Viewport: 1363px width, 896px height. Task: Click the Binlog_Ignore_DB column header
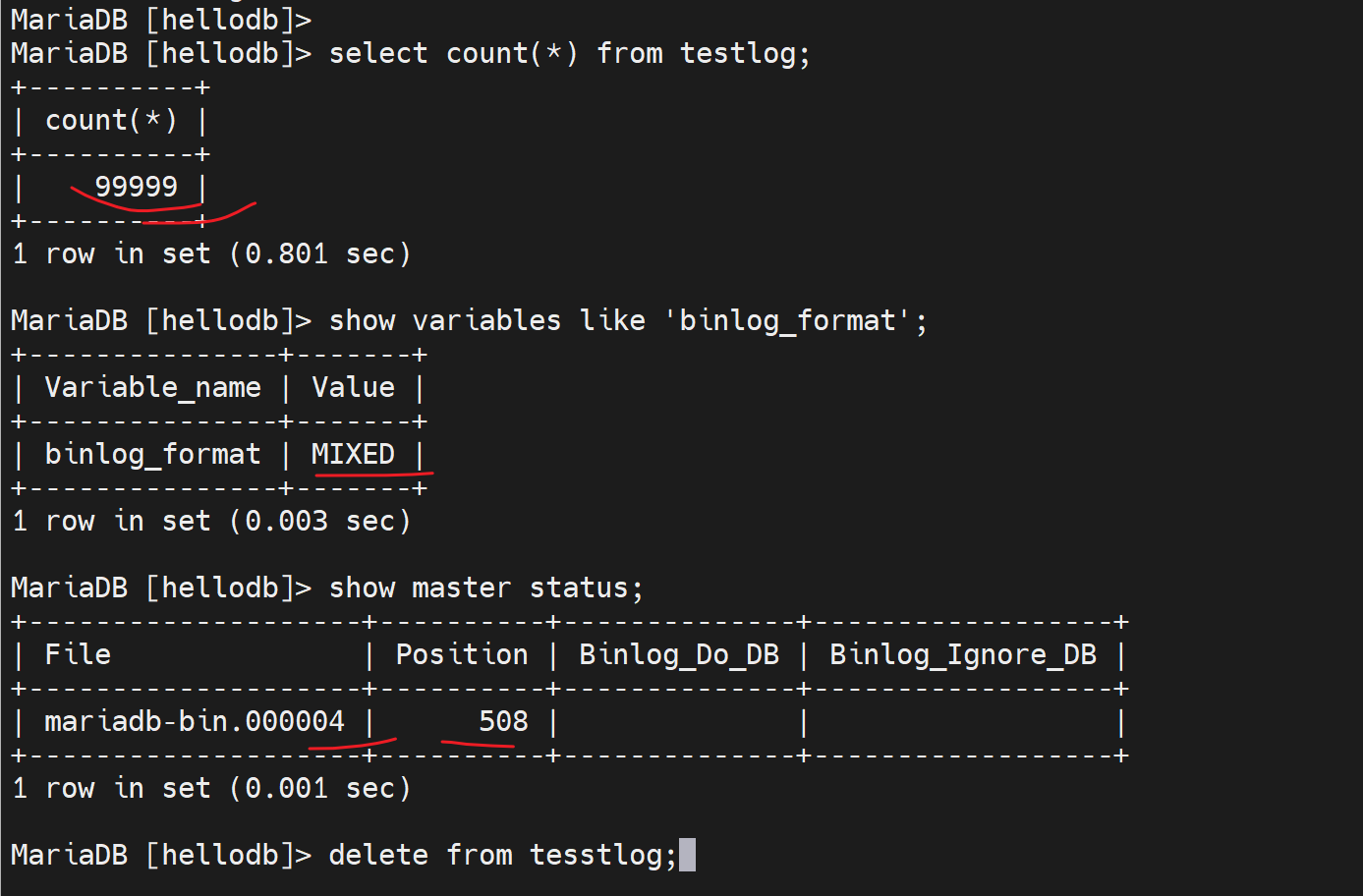[x=962, y=654]
